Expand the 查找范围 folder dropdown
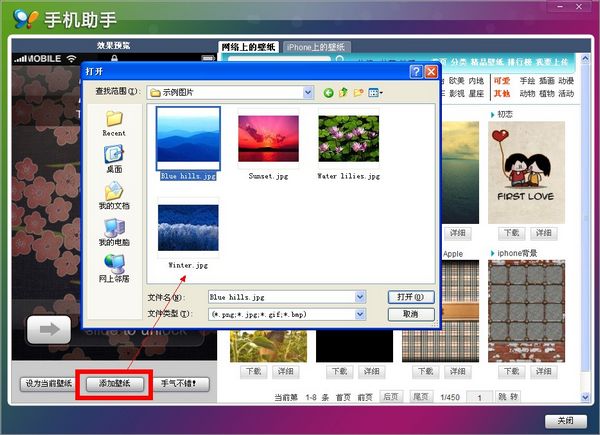Viewport: 600px width, 435px height. pos(308,92)
